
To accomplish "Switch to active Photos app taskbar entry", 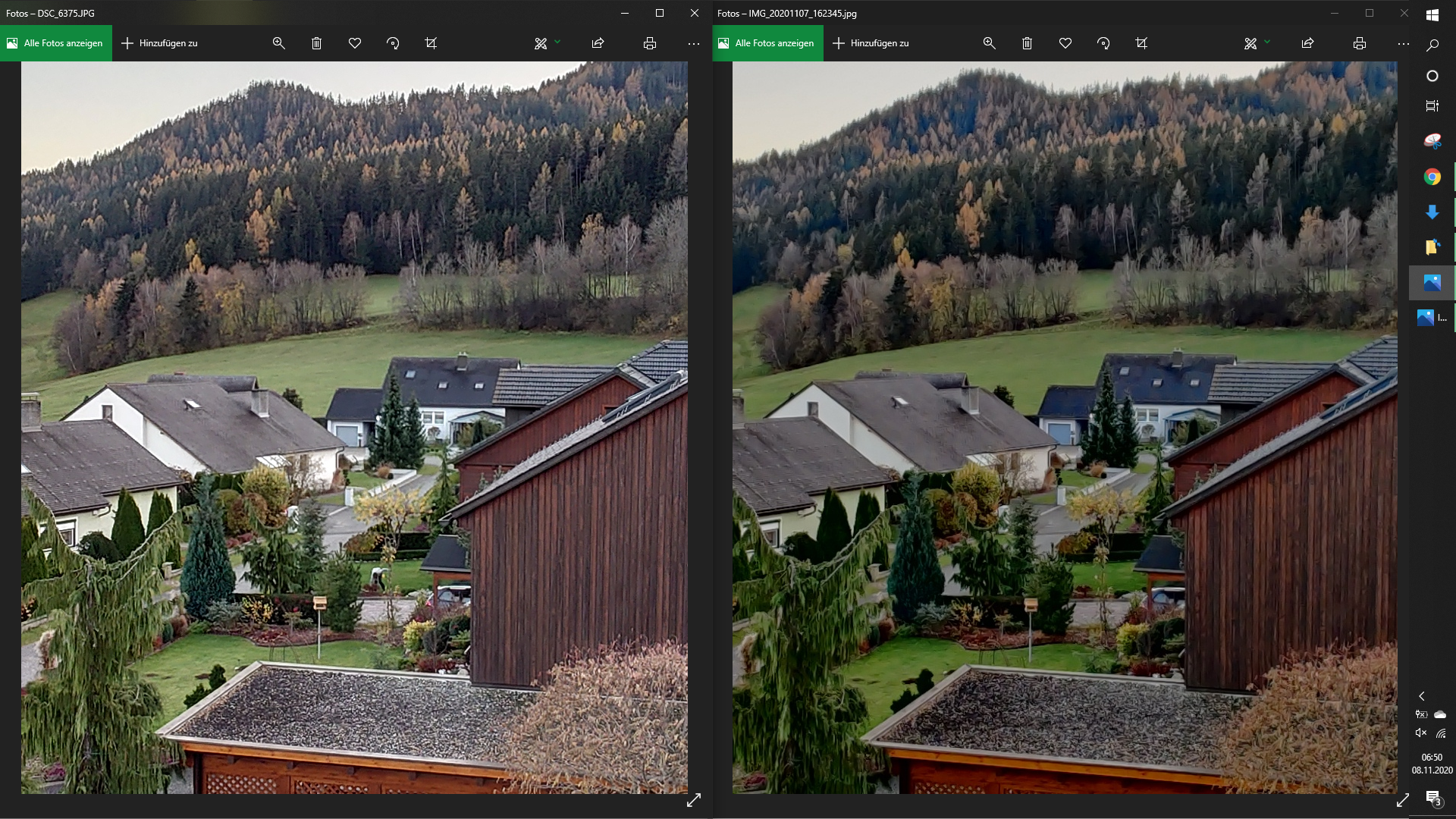I will point(1432,283).
